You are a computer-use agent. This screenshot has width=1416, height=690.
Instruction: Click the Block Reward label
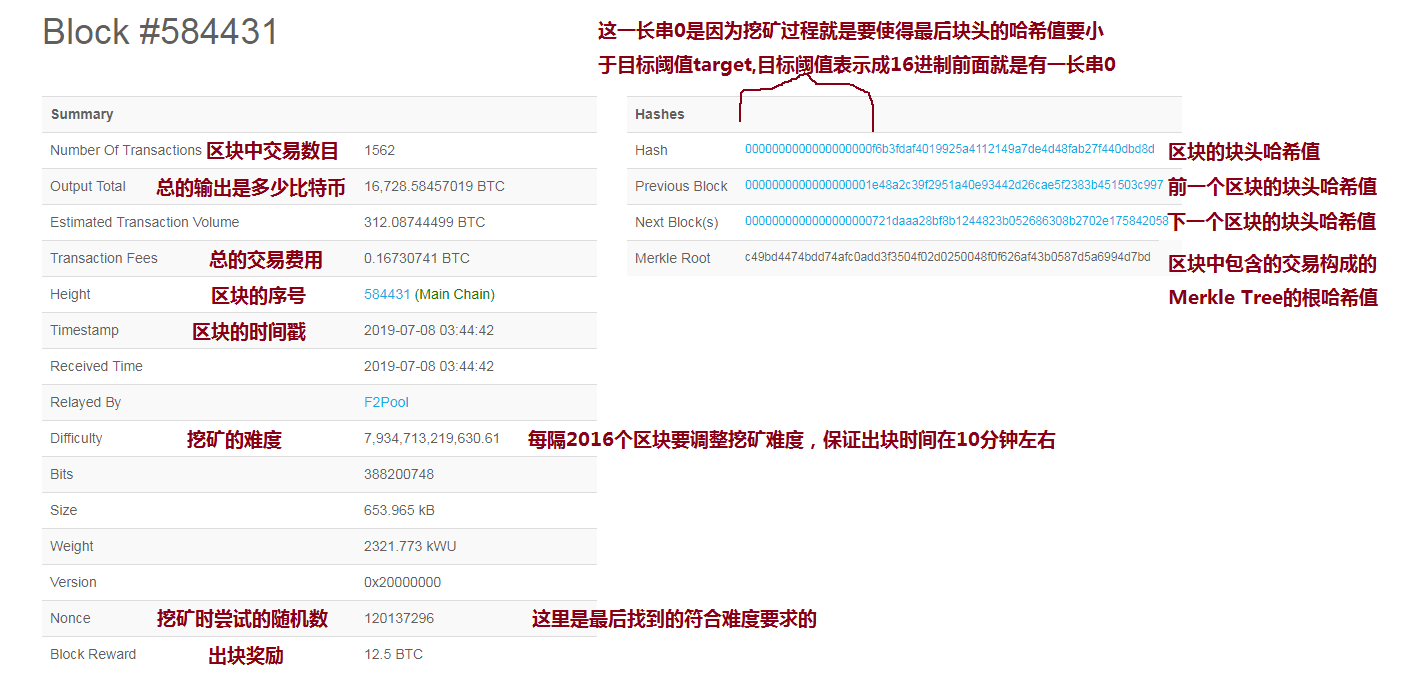[x=93, y=654]
